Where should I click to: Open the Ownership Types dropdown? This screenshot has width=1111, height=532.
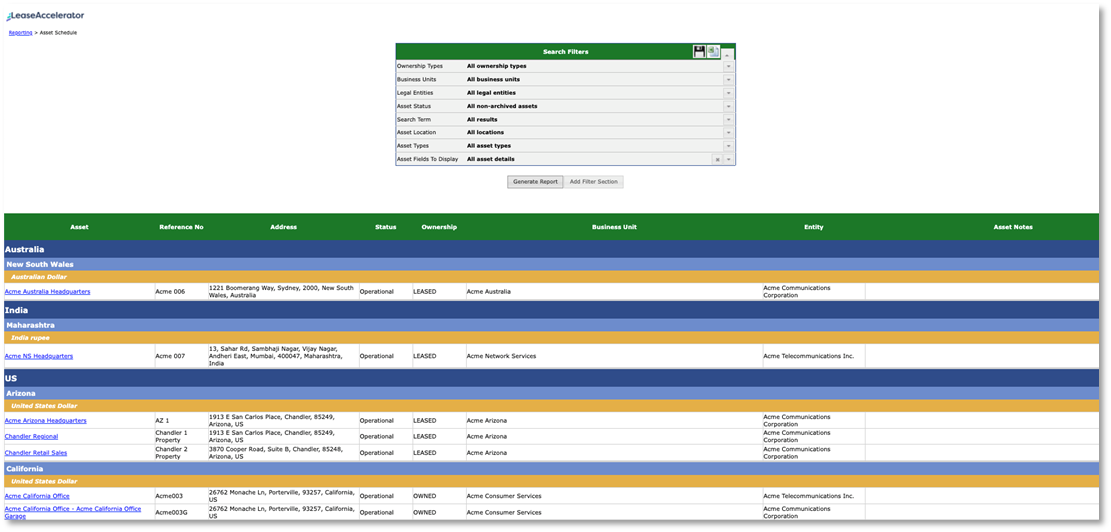point(728,66)
